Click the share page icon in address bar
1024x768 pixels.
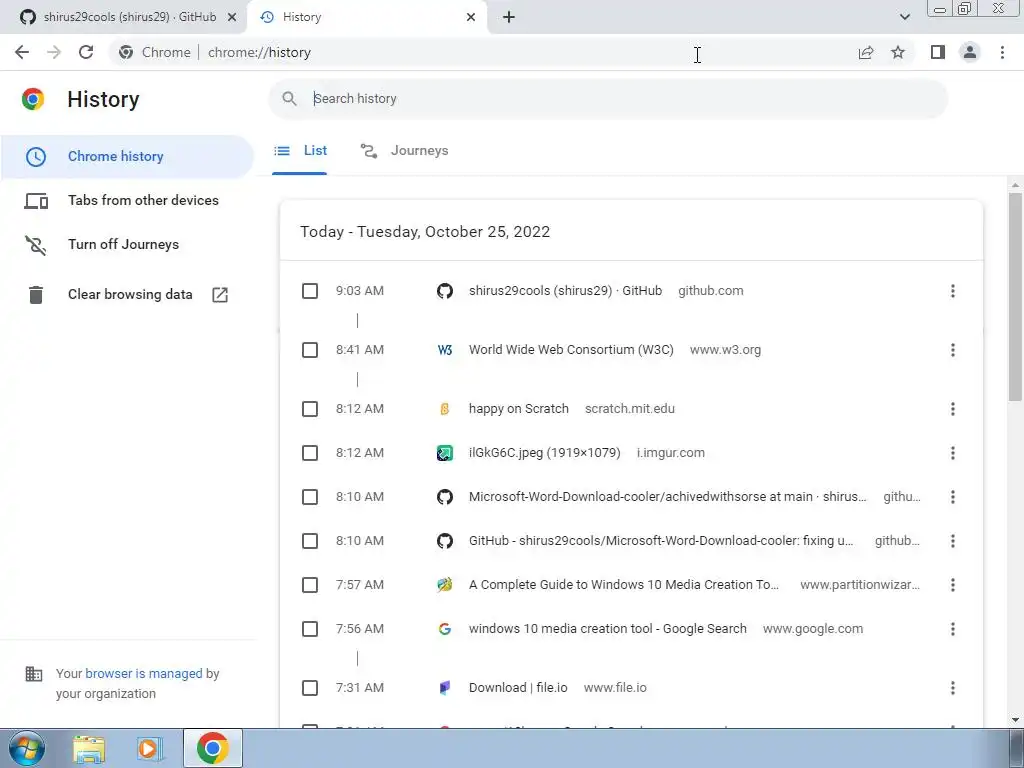(866, 53)
